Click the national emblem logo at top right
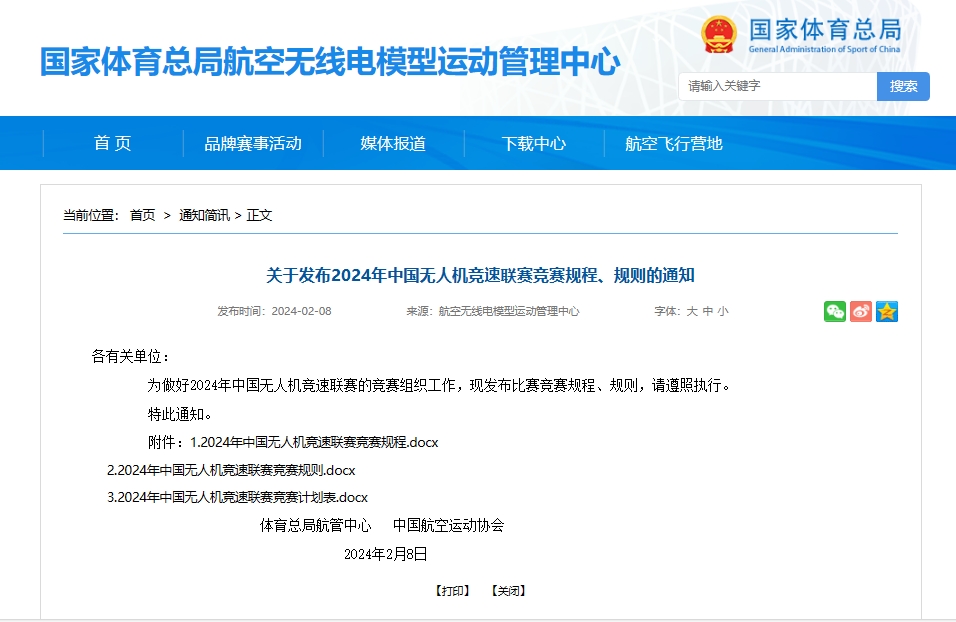This screenshot has height=622, width=956. (x=718, y=35)
